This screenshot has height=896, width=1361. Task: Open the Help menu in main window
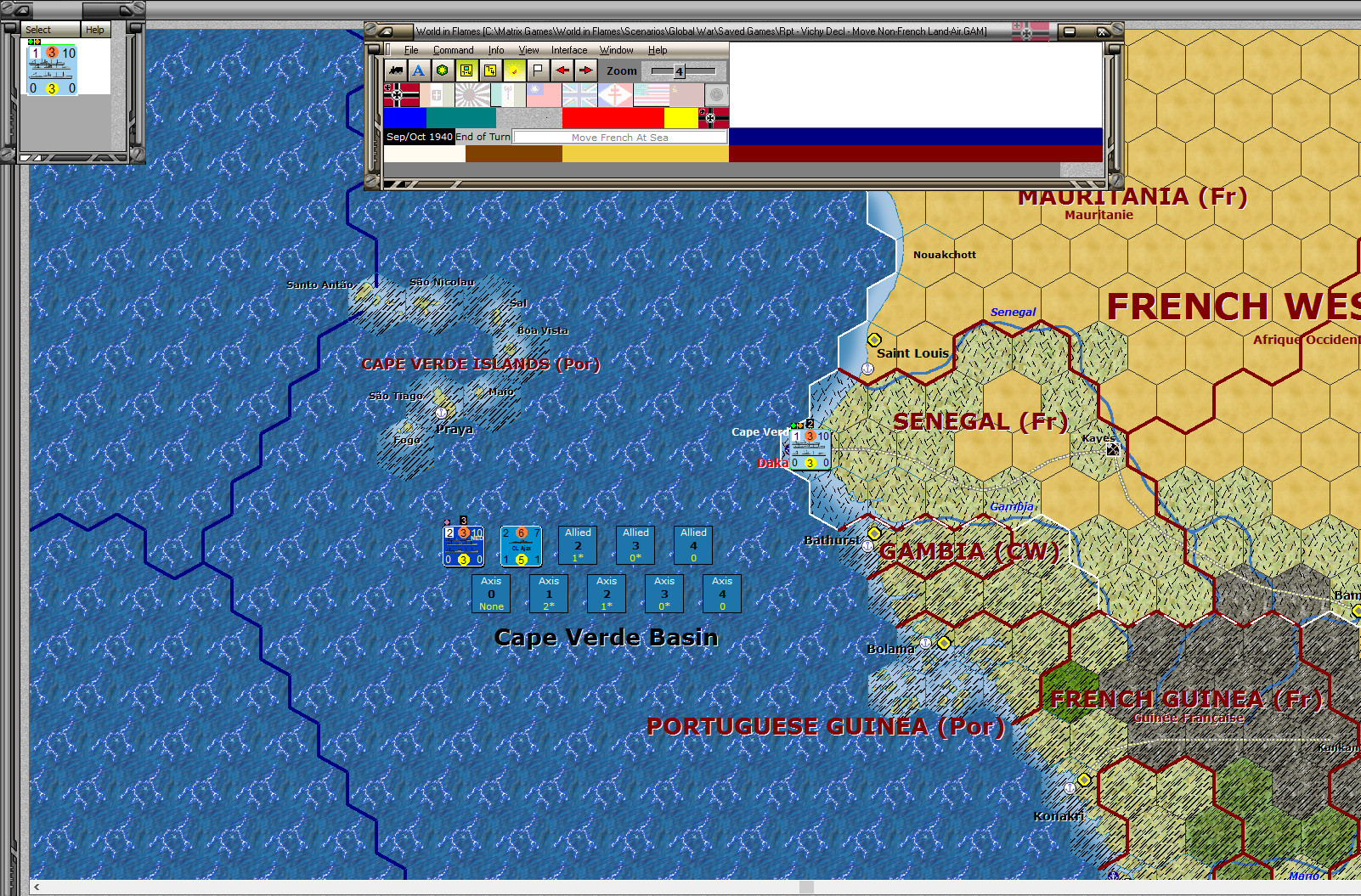tap(658, 50)
